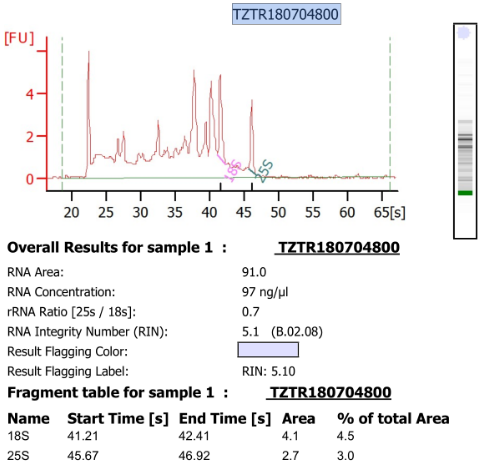Screen dimensions: 483x463
Task: Click the highlighted TZTR180704800 title above chart
Action: (286, 14)
